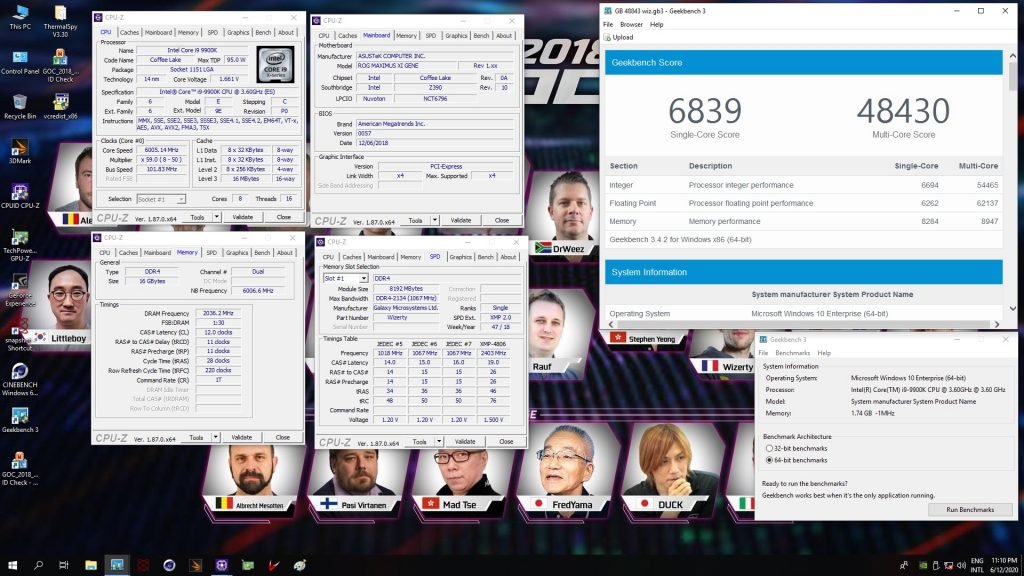
Task: Open Task View on the taskbar
Action: pos(64,565)
